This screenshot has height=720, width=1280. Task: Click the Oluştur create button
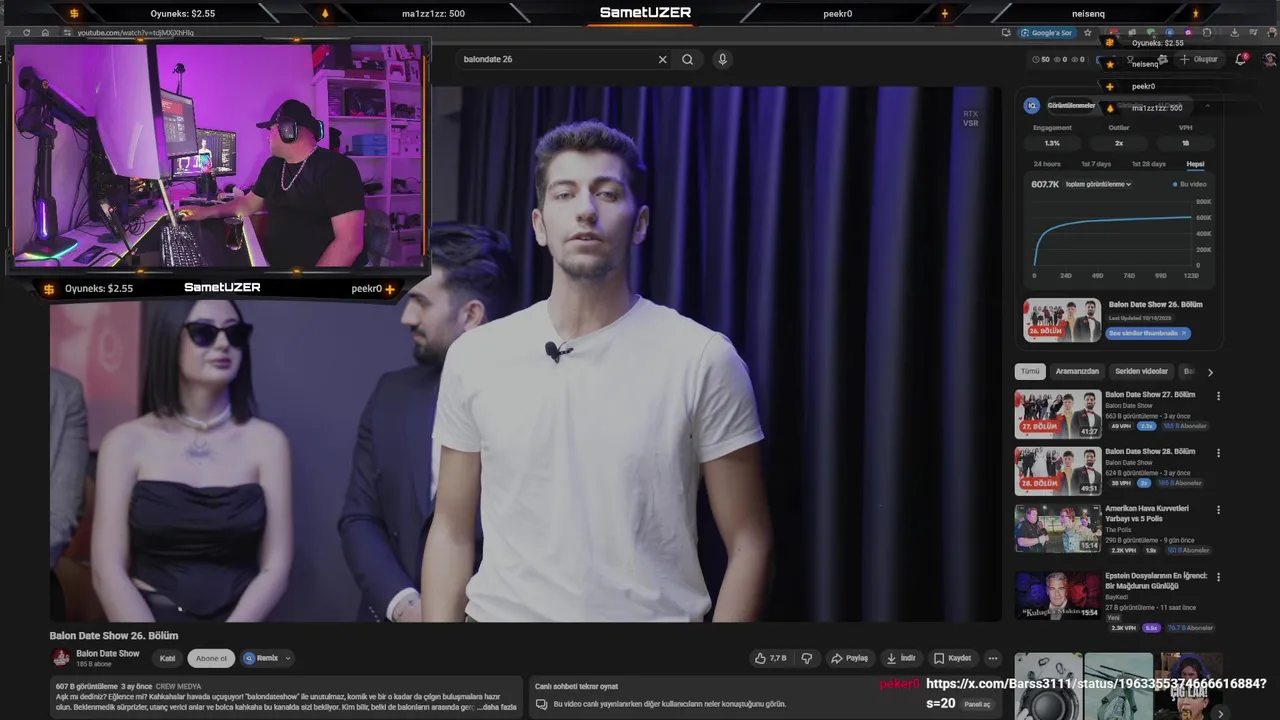(x=1199, y=59)
